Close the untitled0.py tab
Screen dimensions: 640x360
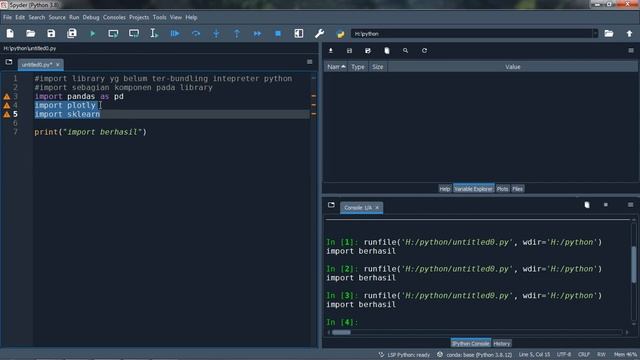click(58, 64)
